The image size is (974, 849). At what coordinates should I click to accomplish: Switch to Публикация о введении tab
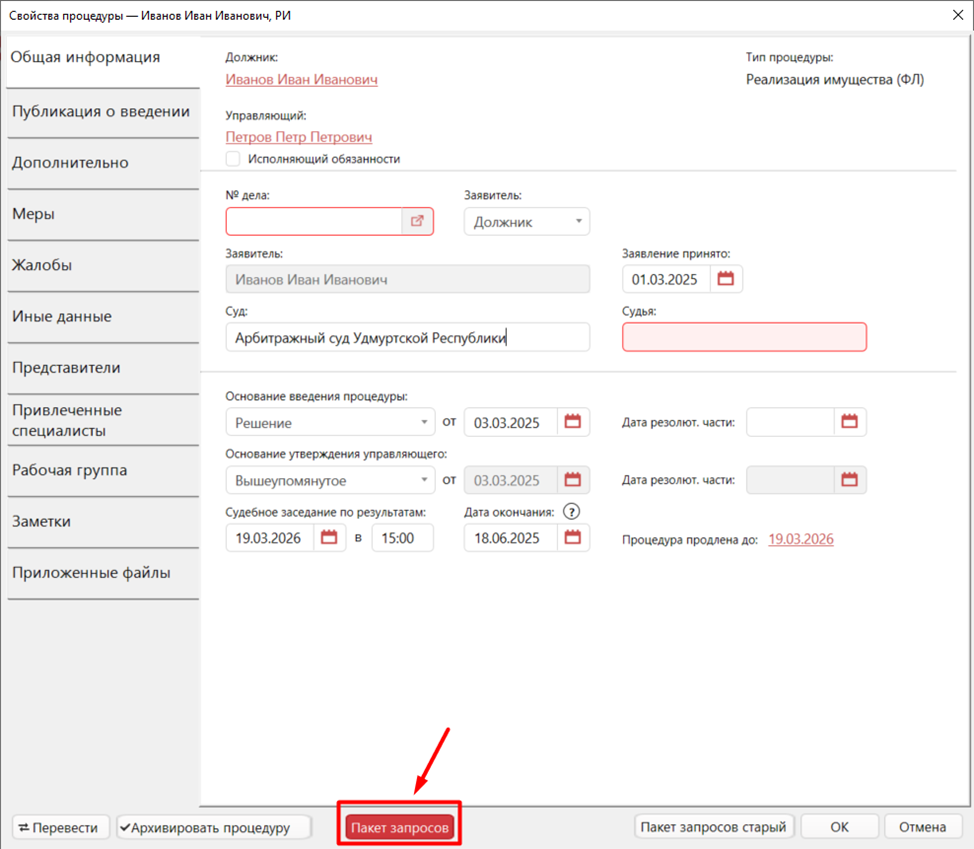pos(101,111)
